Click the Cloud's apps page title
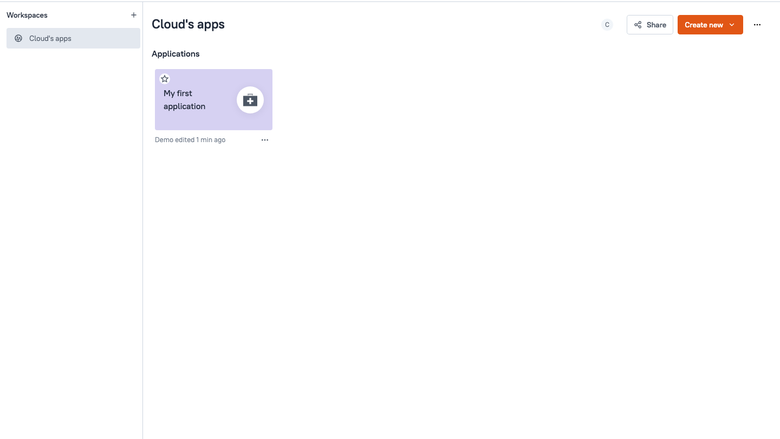This screenshot has height=439, width=780. click(188, 24)
